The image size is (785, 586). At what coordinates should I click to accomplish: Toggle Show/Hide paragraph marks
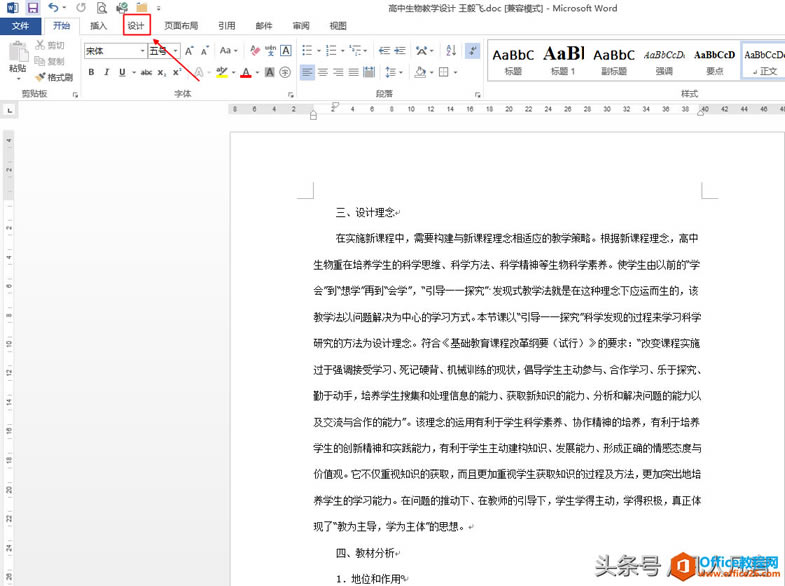472,51
